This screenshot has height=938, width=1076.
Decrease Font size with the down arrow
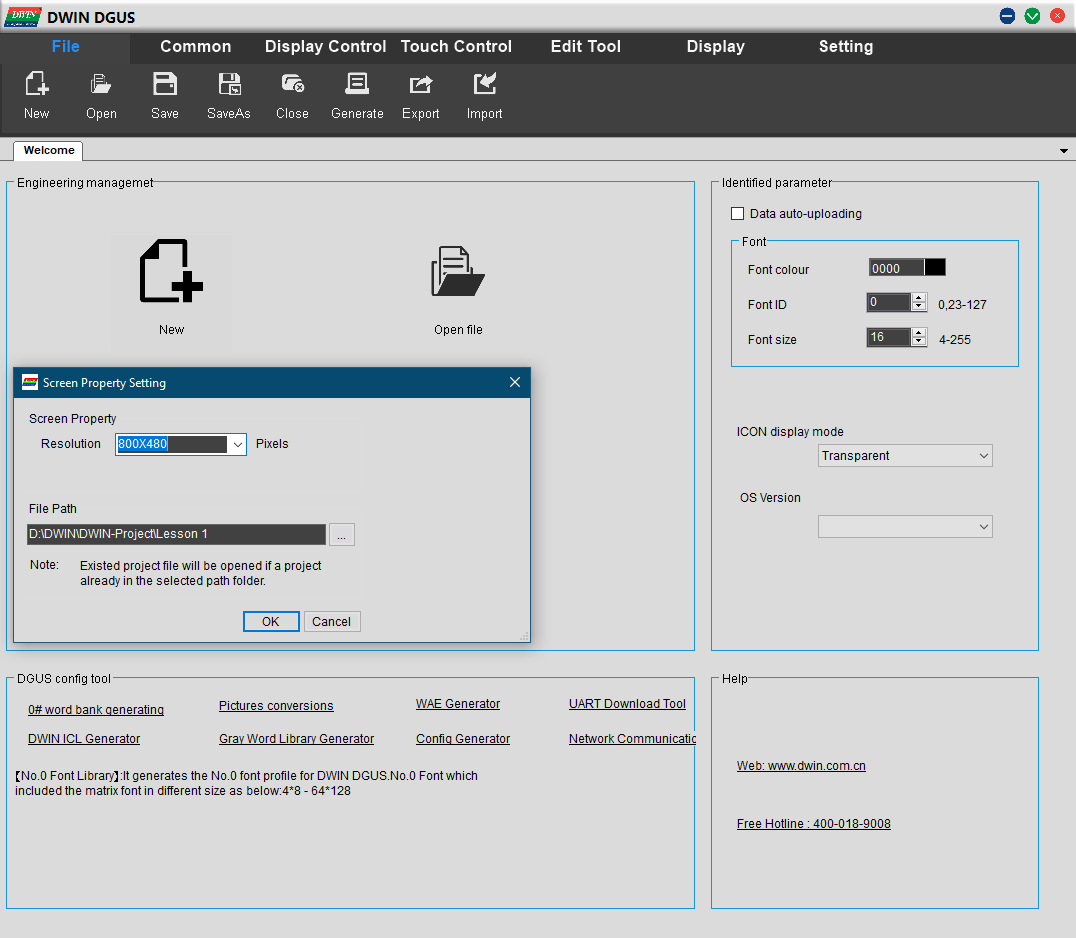(x=919, y=342)
